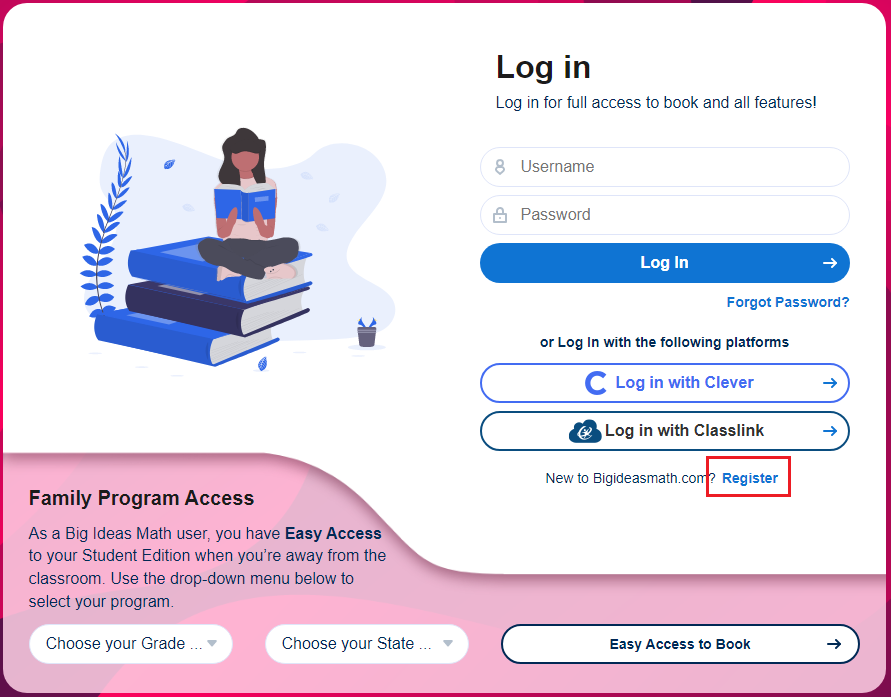891x697 pixels.
Task: Click the Clever C logo icon
Action: (x=595, y=383)
